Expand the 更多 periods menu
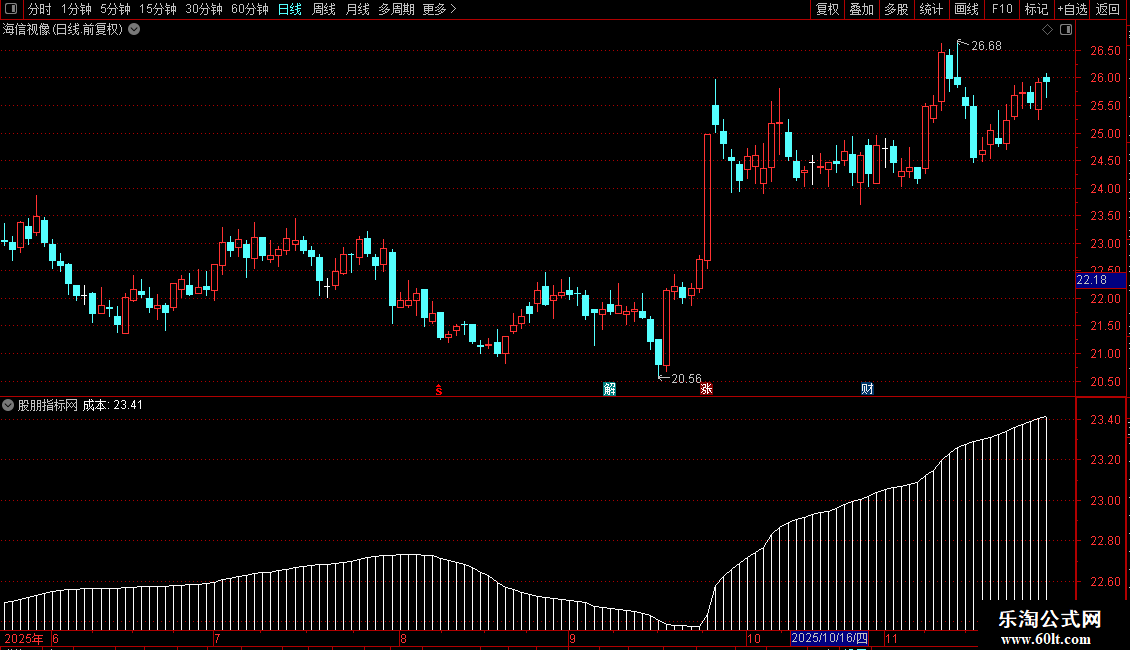Viewport: 1130px width, 650px height. click(x=440, y=9)
